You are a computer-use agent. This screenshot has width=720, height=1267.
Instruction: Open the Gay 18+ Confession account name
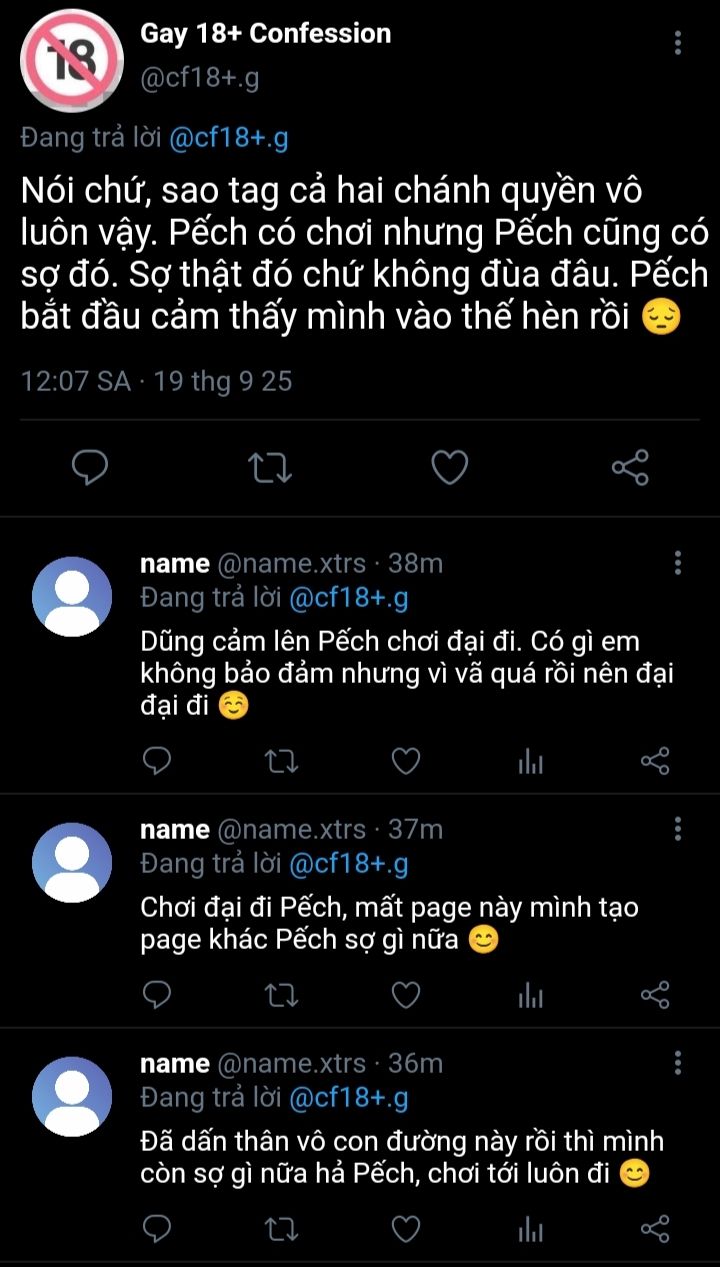265,33
